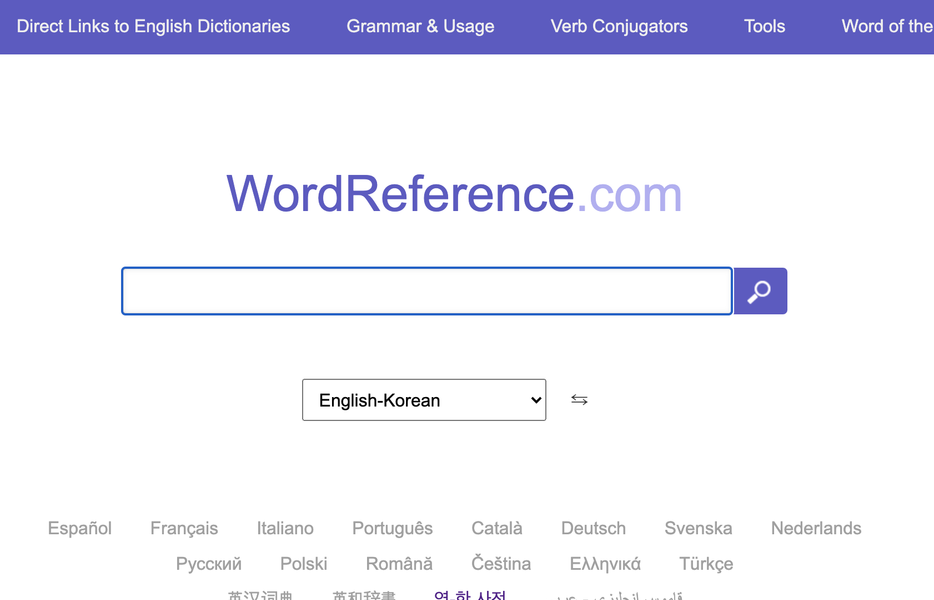Click the WordReference.com logo
The image size is (934, 600).
coord(454,194)
